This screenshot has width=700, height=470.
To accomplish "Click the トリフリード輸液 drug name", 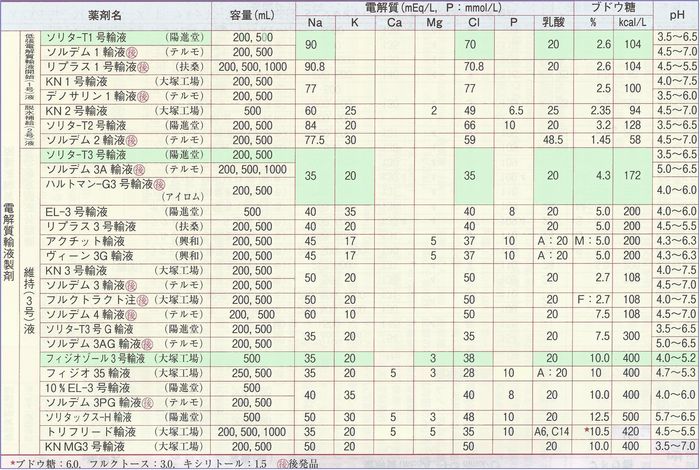I will click(91, 432).
